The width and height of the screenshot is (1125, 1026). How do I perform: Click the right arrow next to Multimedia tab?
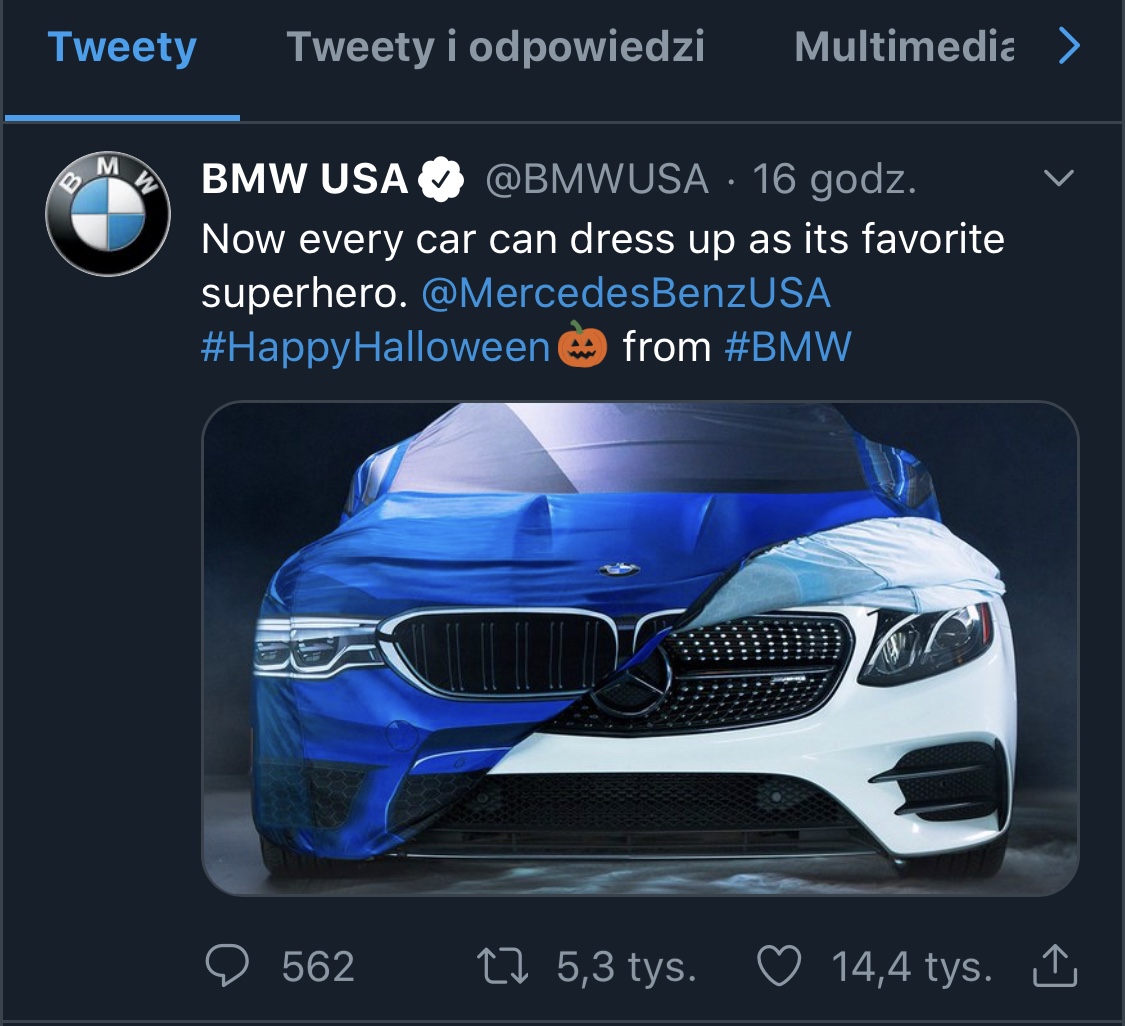(1068, 47)
